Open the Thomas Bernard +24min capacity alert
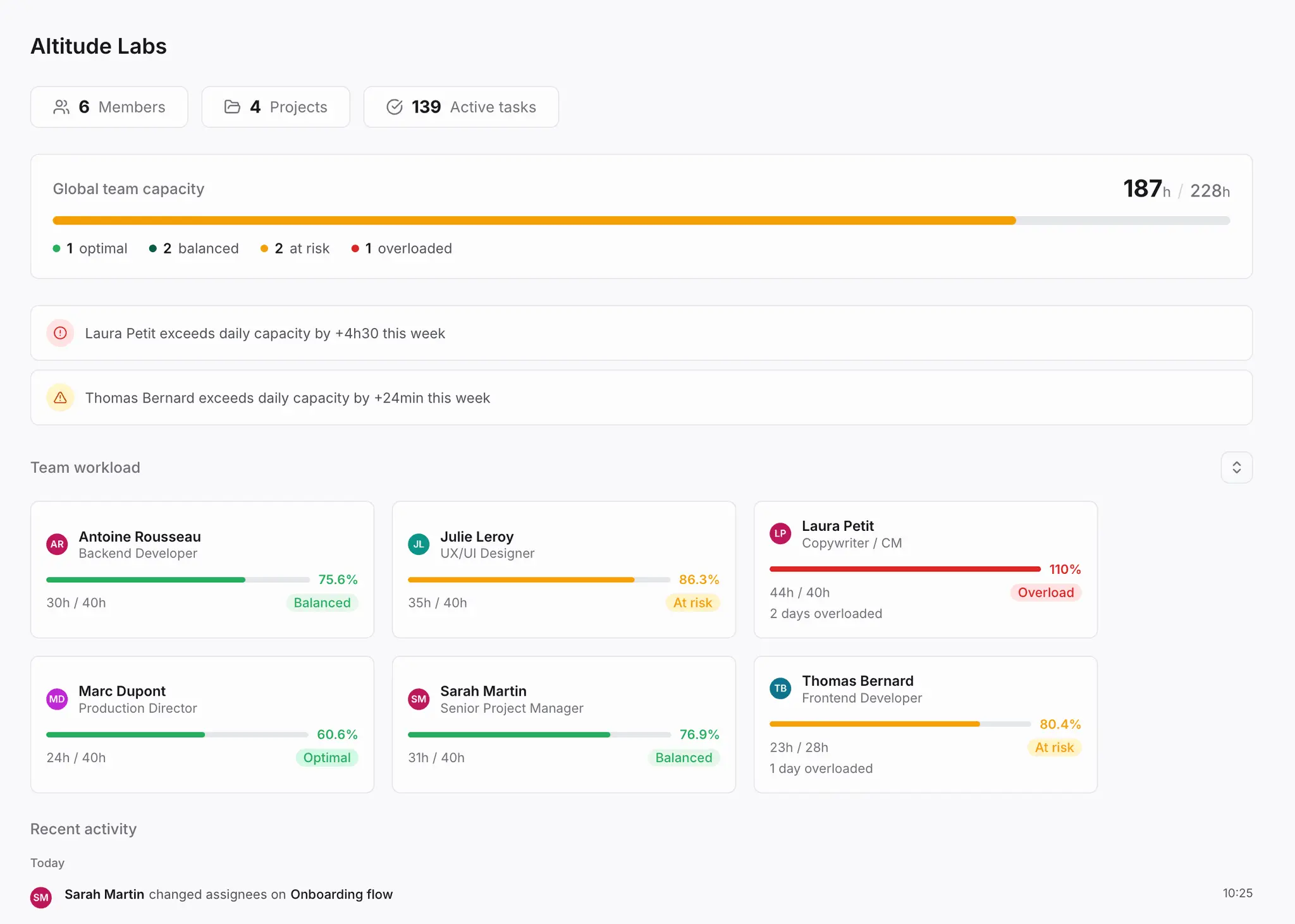 [641, 398]
